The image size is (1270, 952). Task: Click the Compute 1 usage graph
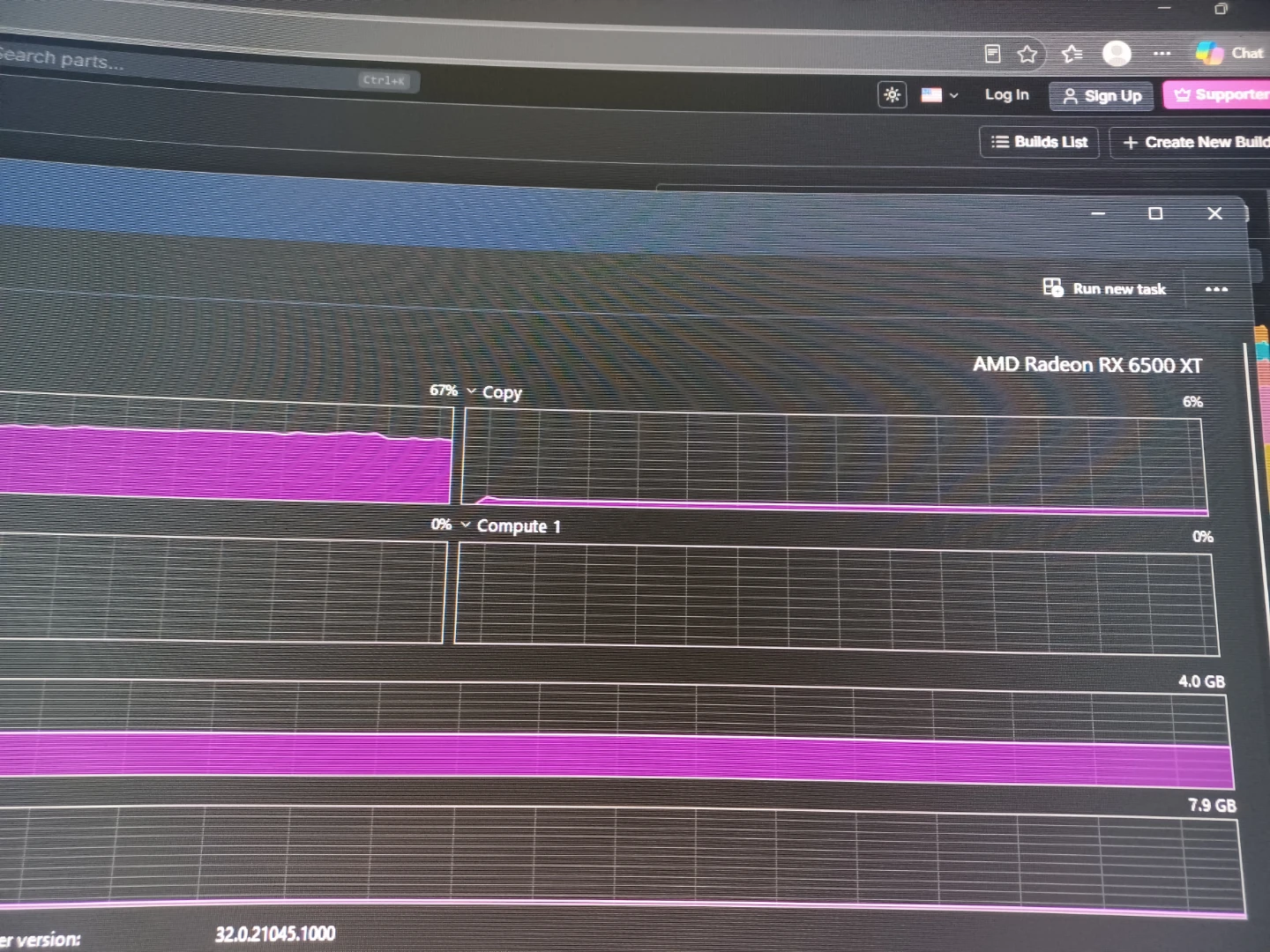[836, 598]
